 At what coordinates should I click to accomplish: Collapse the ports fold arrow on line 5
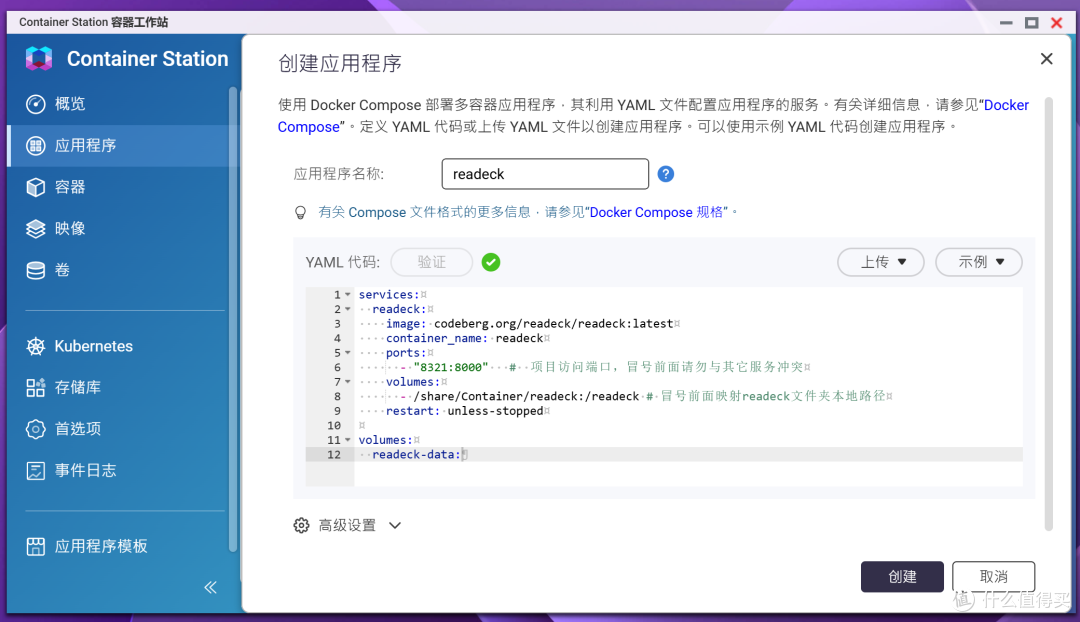(x=348, y=353)
